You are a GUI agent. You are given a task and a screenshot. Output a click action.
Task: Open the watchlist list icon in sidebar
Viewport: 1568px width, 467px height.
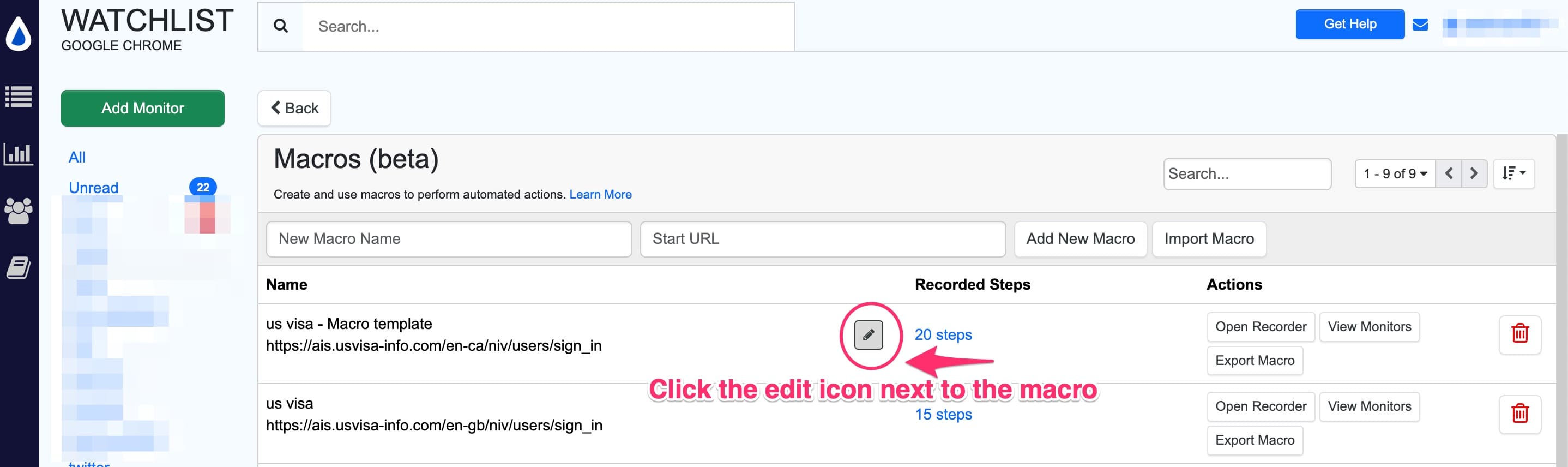[19, 96]
